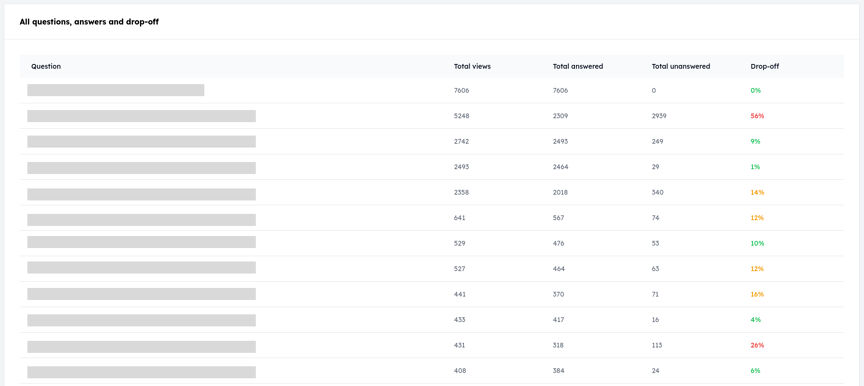Click the unanswered count 340
The height and width of the screenshot is (386, 864).
(657, 193)
